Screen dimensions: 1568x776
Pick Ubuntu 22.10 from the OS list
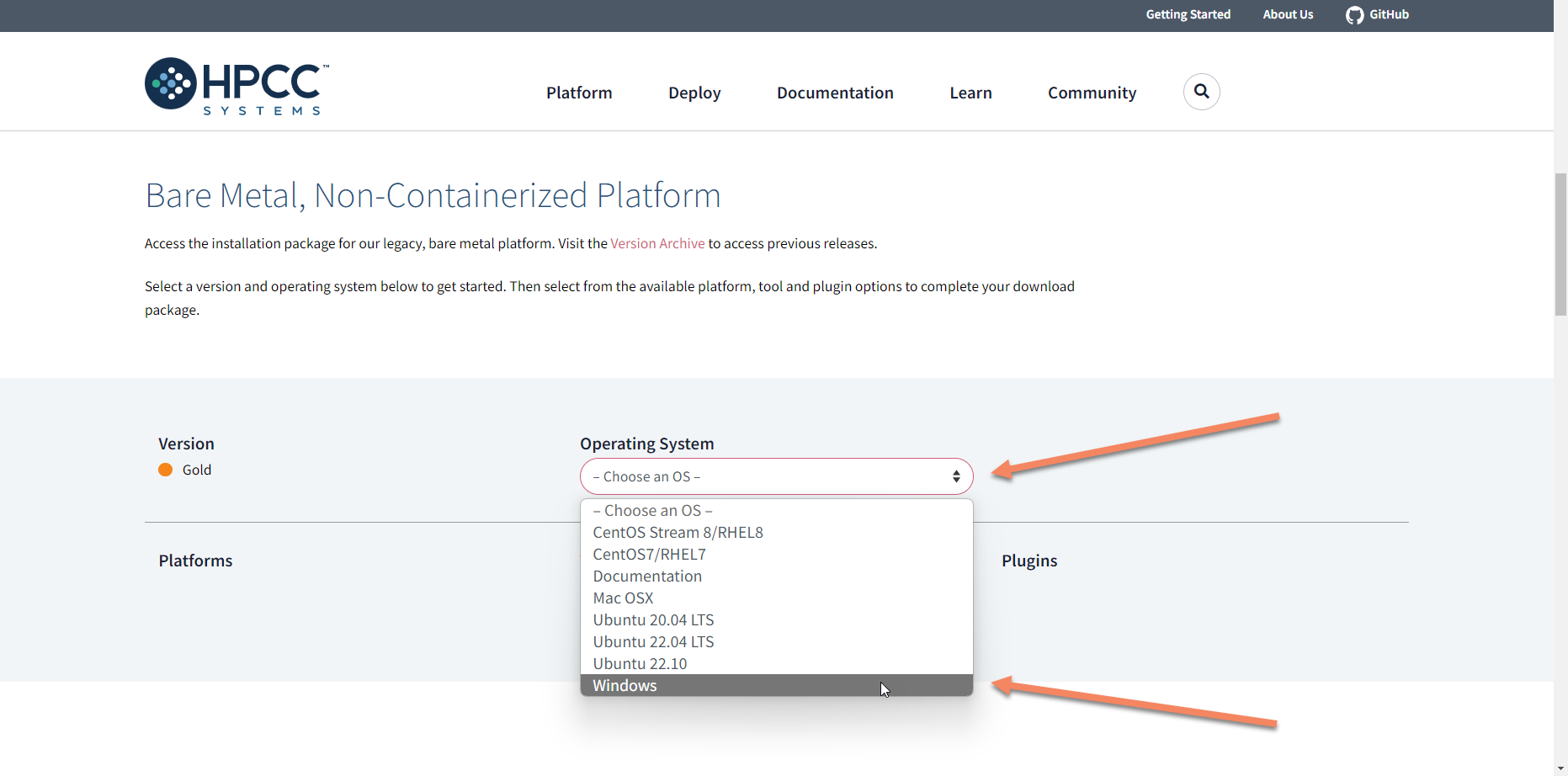(640, 664)
